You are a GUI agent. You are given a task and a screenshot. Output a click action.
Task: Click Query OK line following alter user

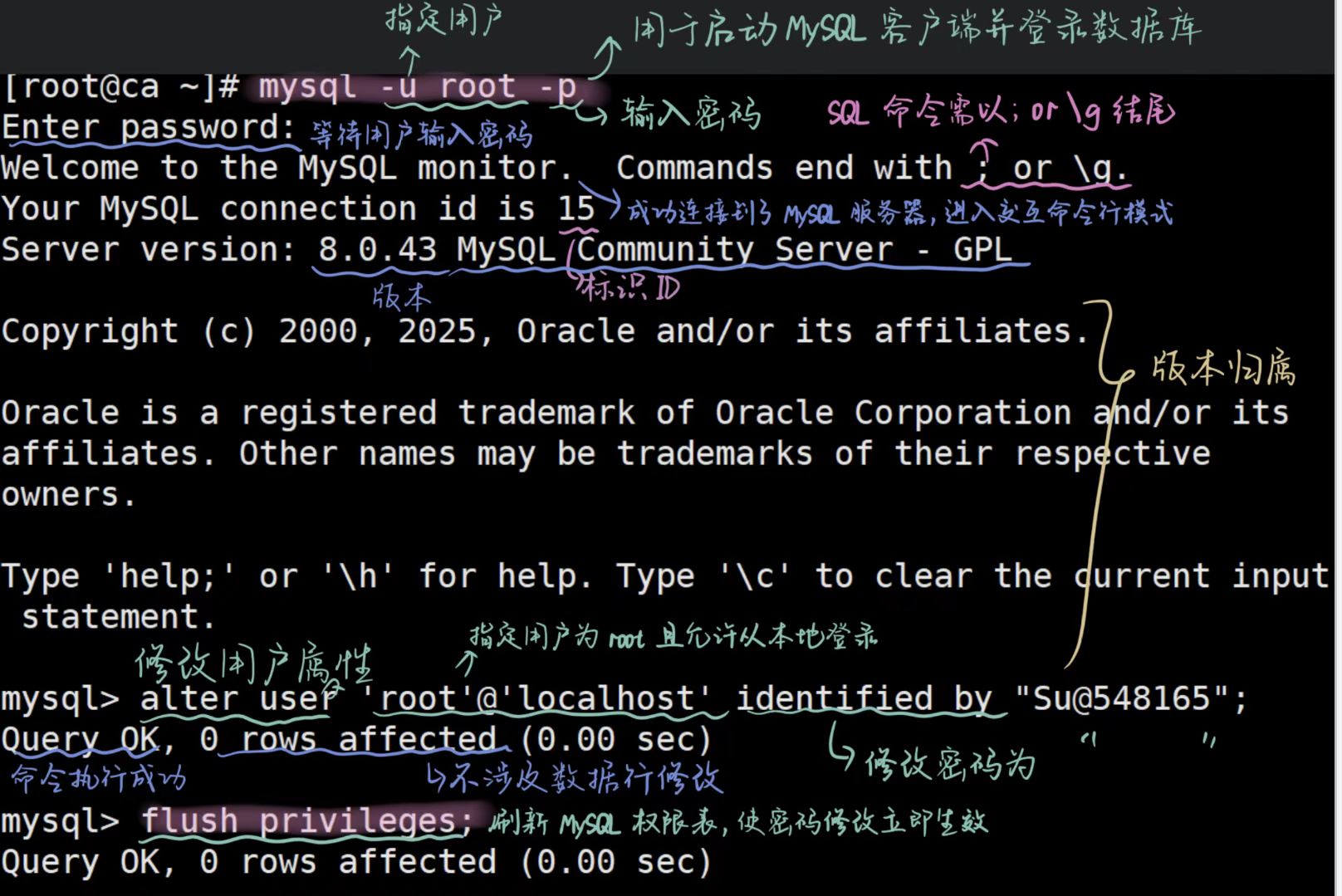point(356,739)
